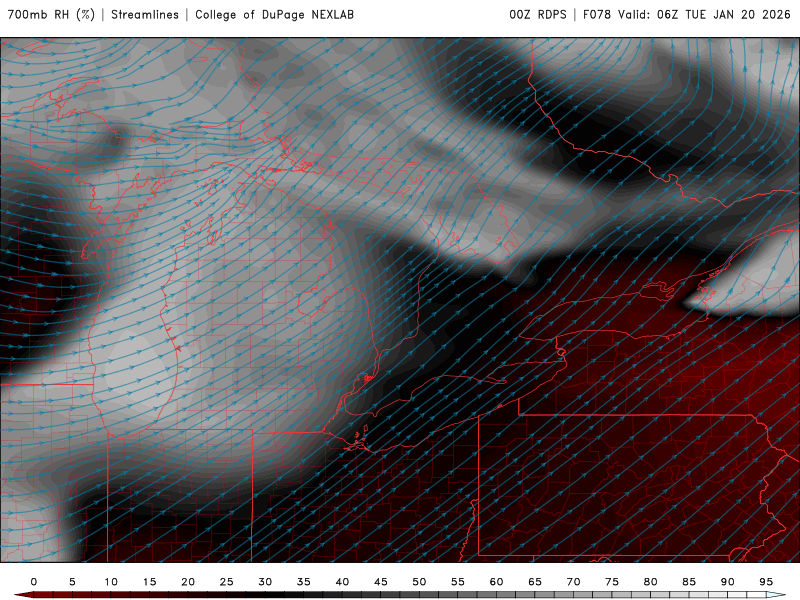The height and width of the screenshot is (600, 800).
Task: Click the "80" colorbar scale label
Action: 651,582
